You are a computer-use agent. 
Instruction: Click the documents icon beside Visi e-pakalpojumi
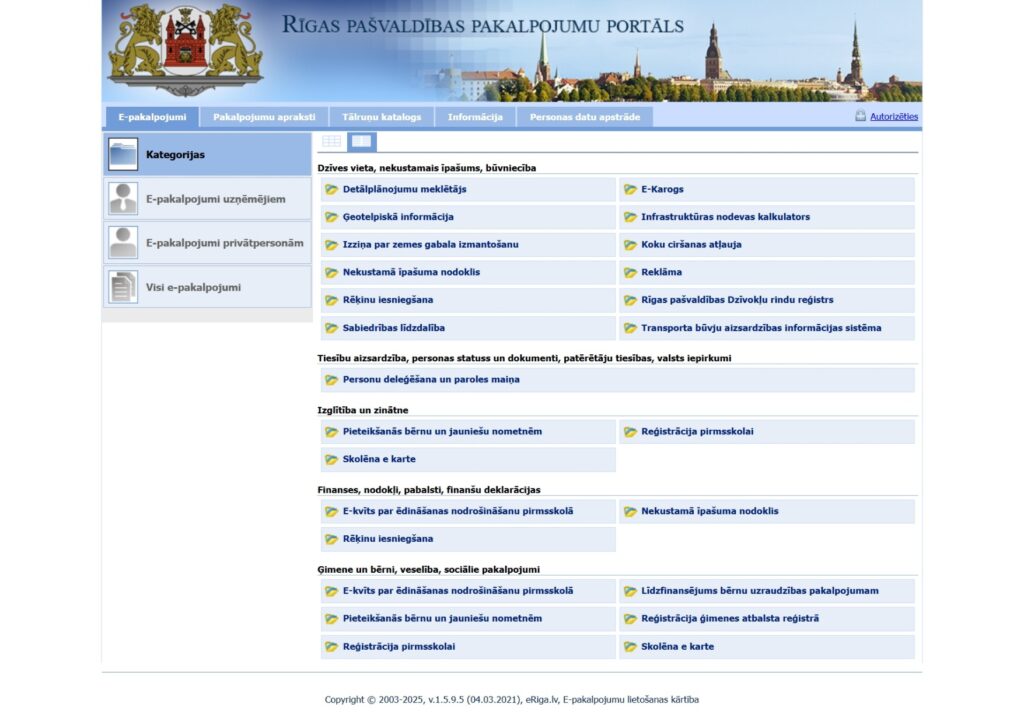(x=123, y=287)
